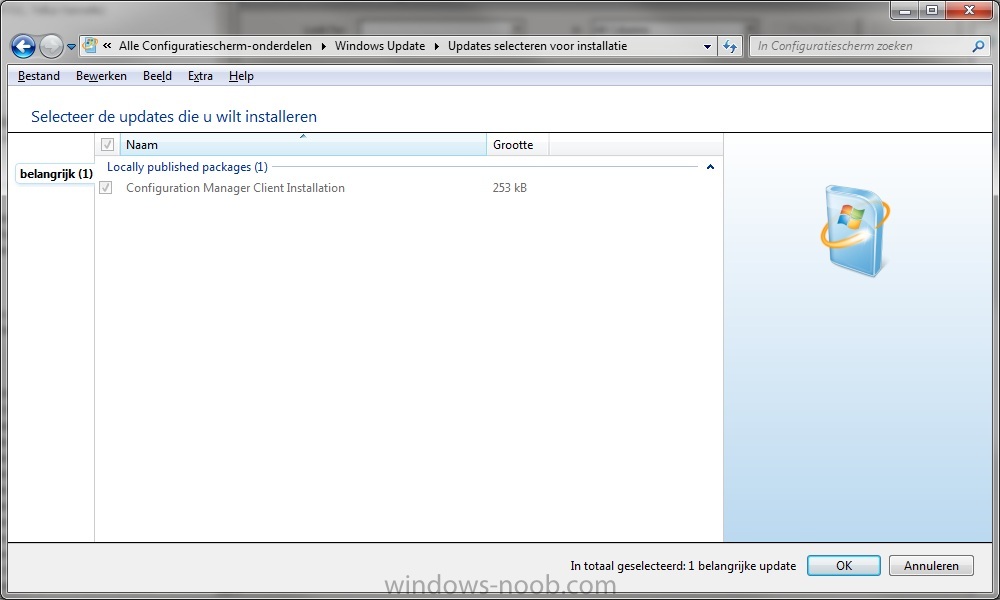Sort by the Grootte column header
1000x600 pixels.
point(517,145)
